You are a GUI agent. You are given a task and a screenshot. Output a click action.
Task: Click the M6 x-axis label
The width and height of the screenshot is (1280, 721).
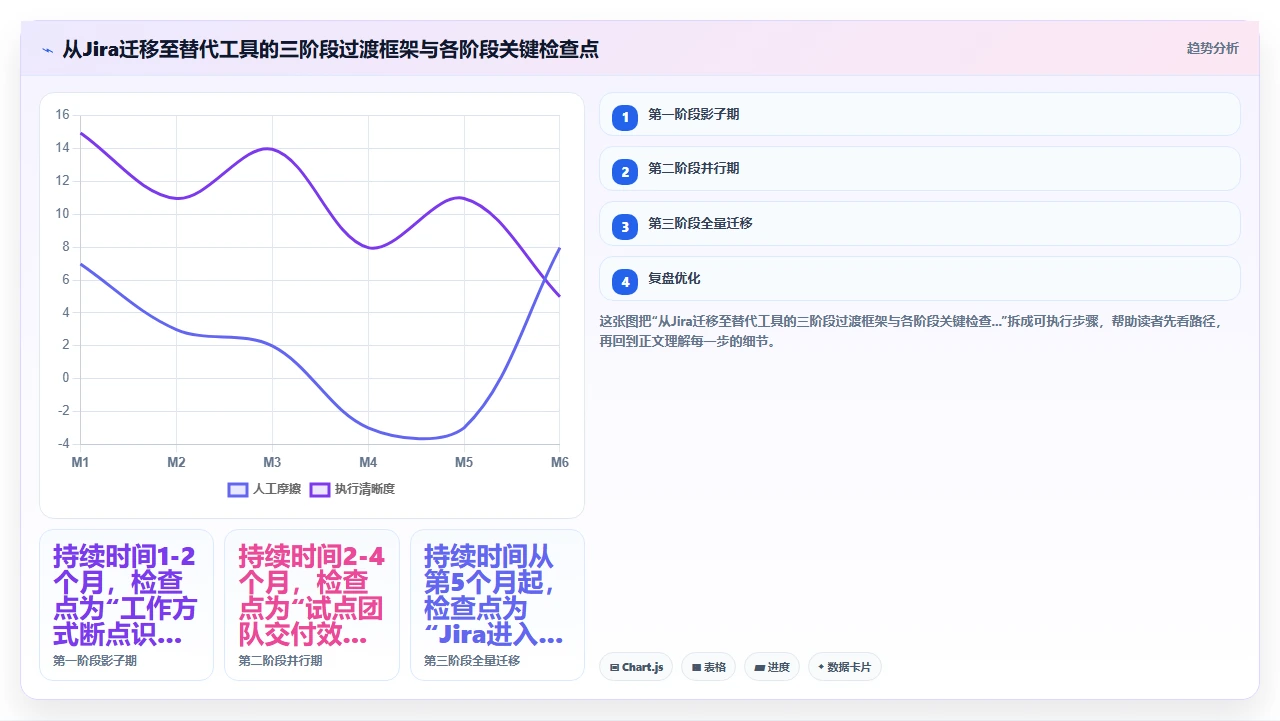point(560,462)
